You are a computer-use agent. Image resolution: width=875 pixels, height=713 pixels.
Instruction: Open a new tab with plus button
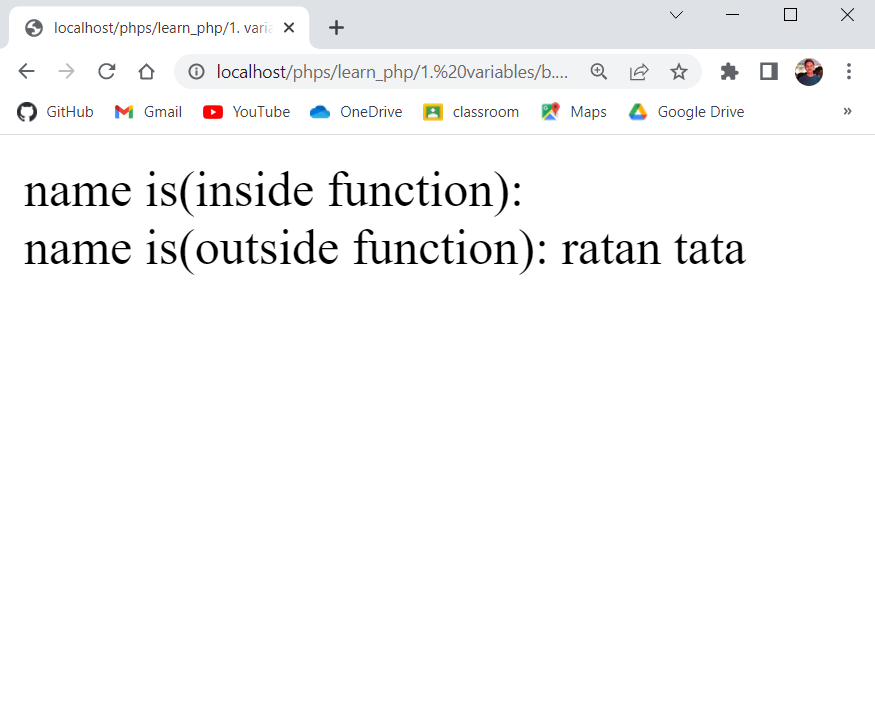336,28
